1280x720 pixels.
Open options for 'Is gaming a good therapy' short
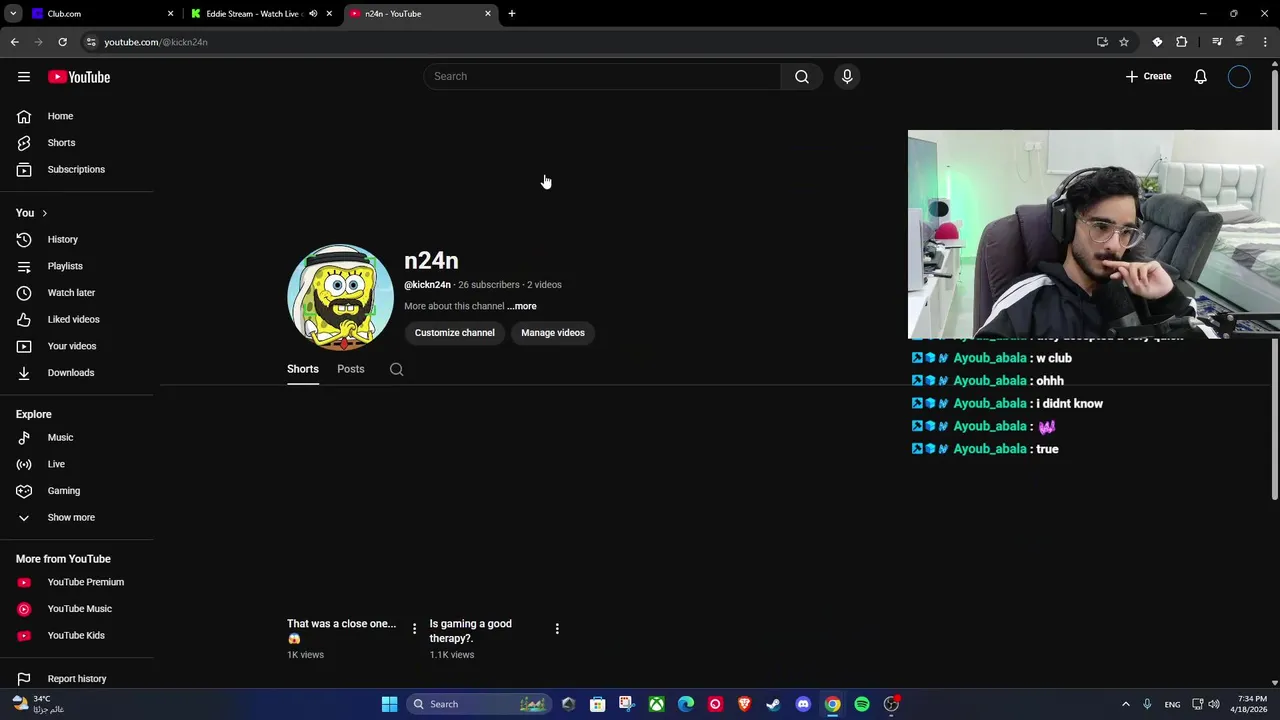[557, 629]
